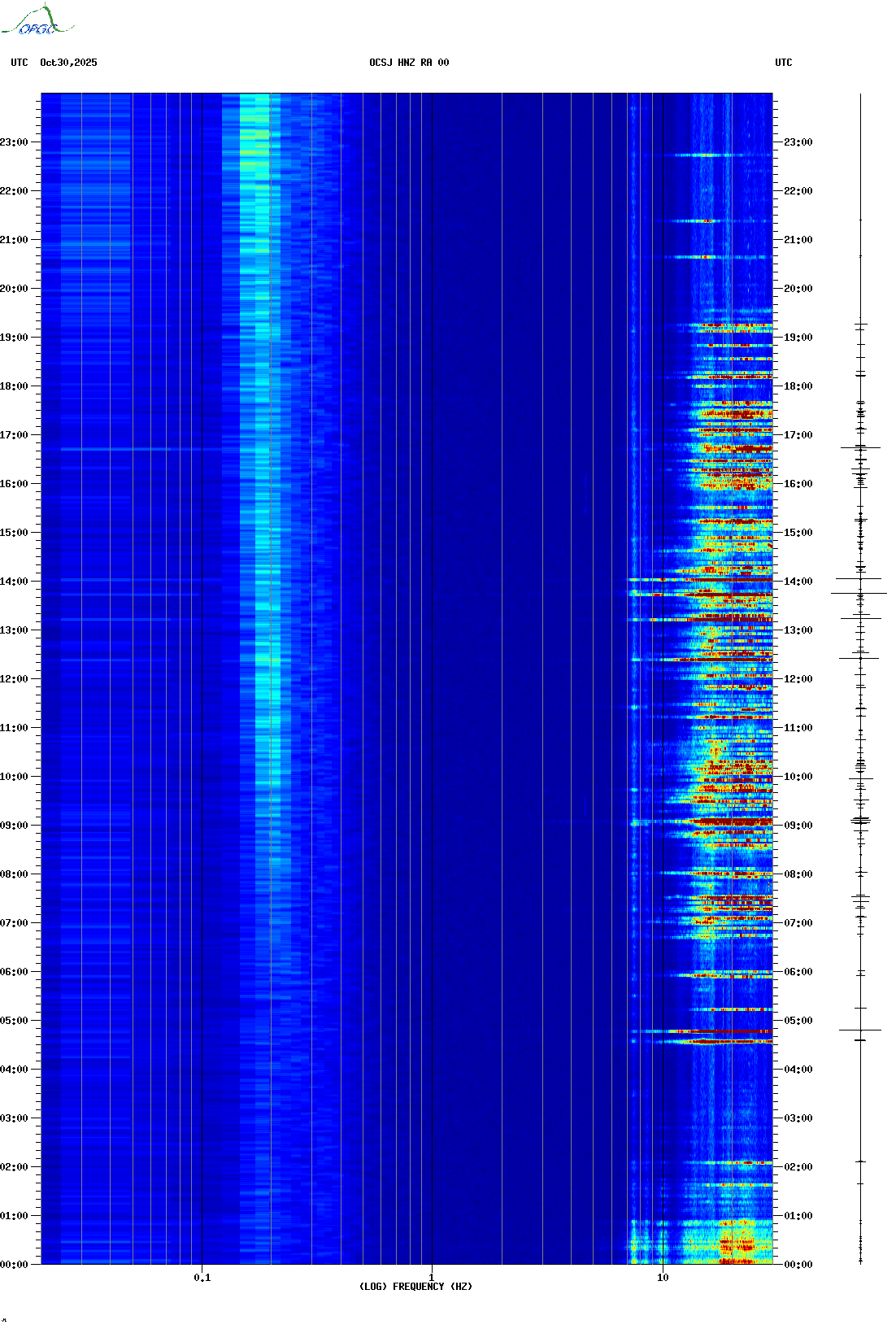
Task: Click the seismogram trace spike near 05:00
Action: [860, 1031]
